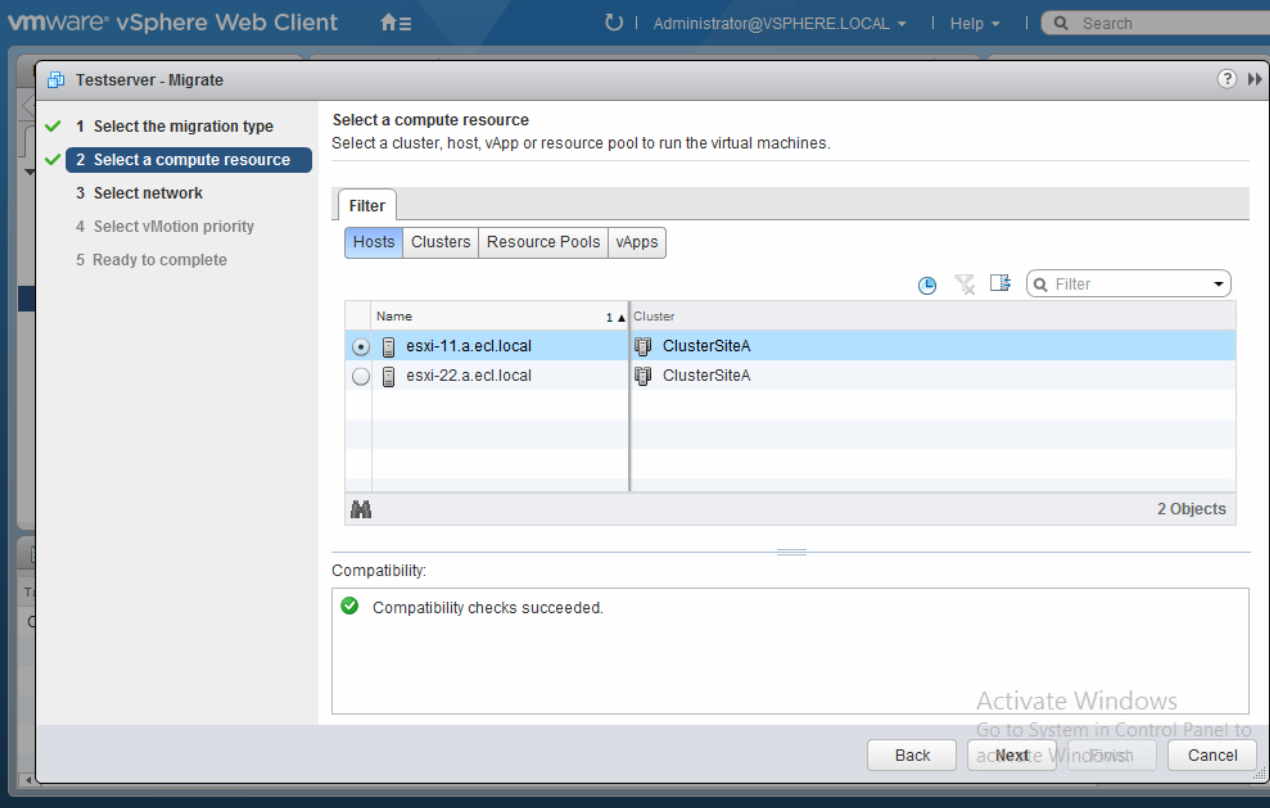Switch to the Clusters tab

440,242
